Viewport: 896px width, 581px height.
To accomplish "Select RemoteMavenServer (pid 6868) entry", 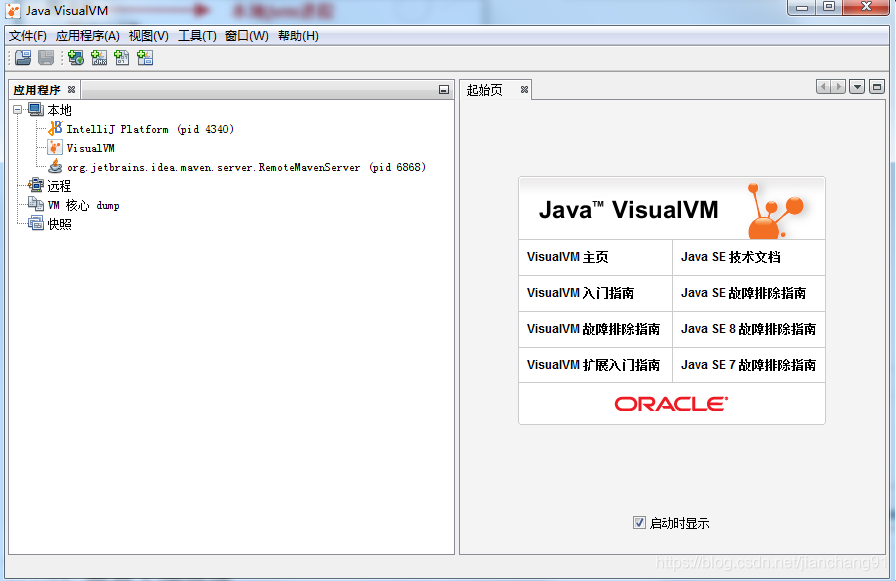I will pyautogui.click(x=246, y=167).
